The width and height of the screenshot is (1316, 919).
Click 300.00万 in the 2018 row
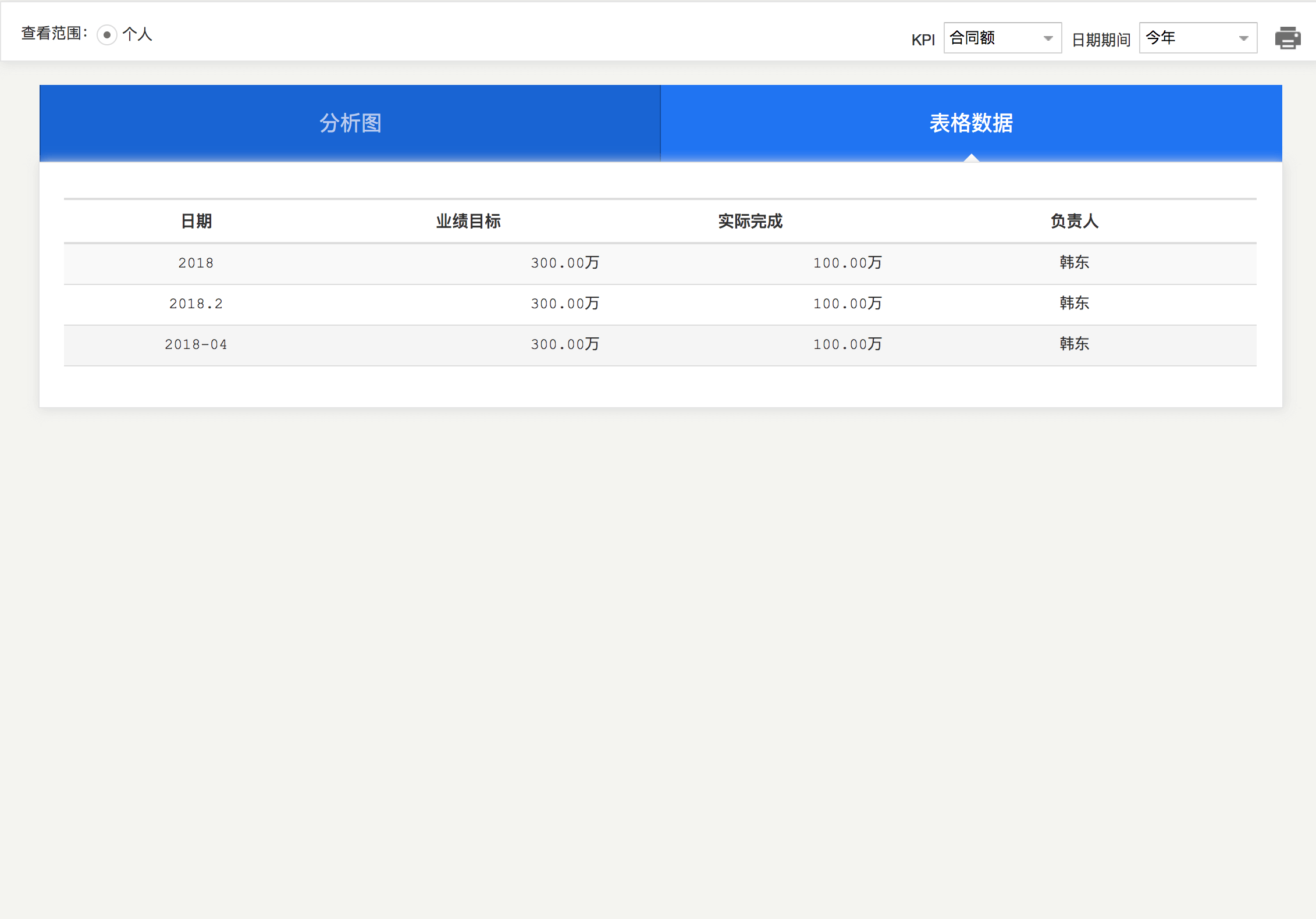565,263
